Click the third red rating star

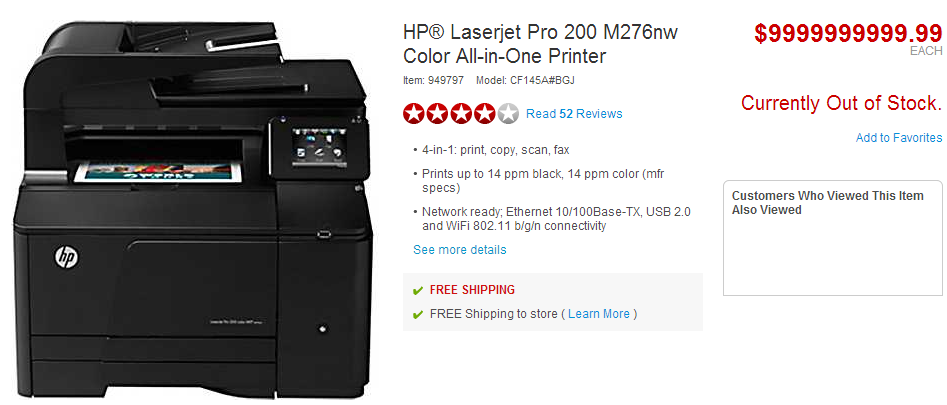click(x=461, y=113)
